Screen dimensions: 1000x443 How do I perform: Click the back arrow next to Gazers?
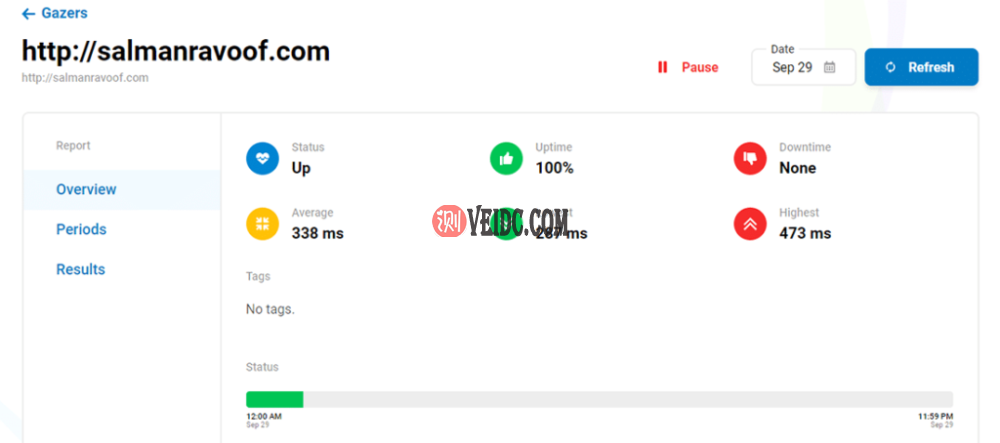pyautogui.click(x=28, y=13)
